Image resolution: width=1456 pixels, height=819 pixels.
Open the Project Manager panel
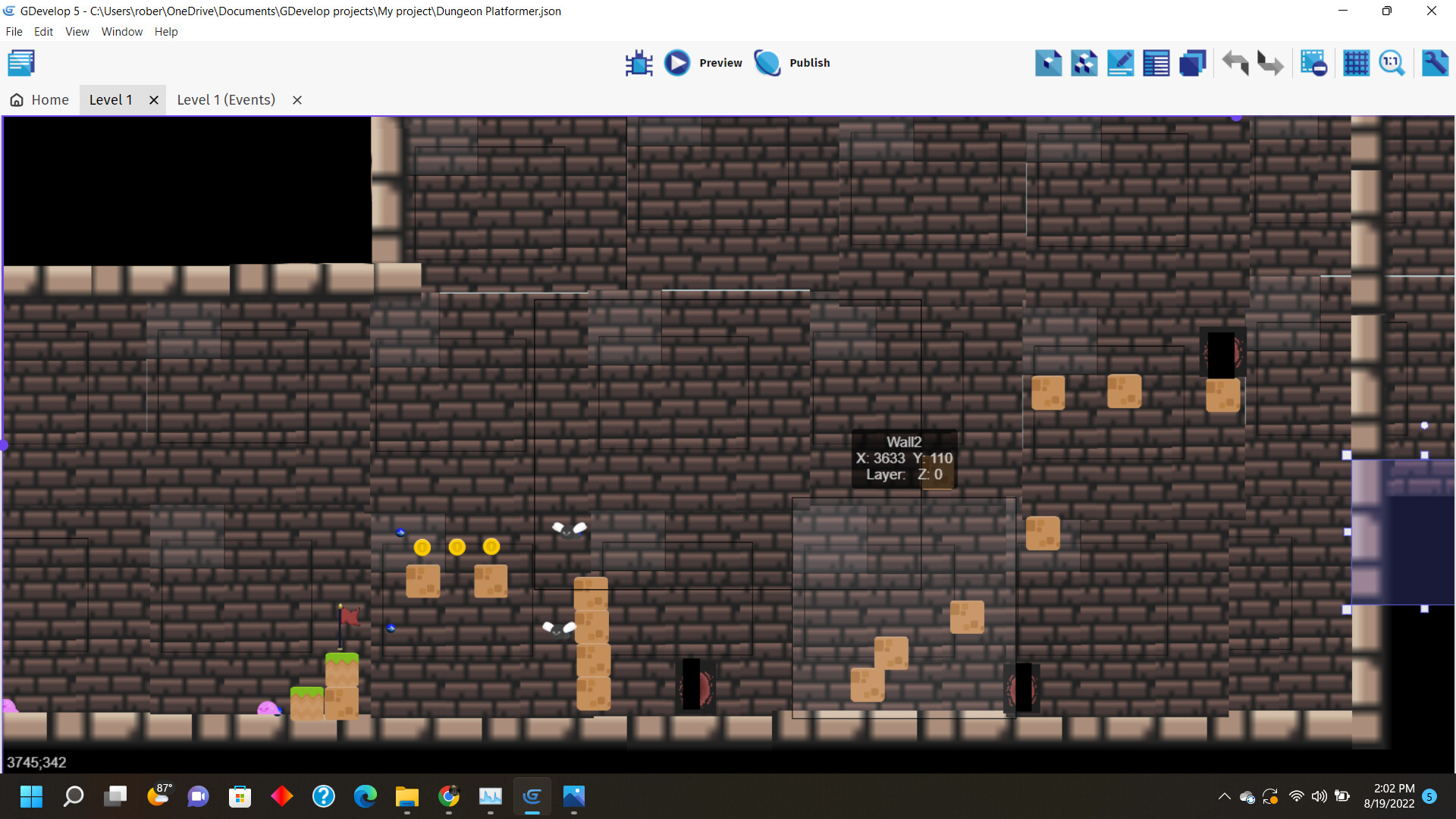coord(20,62)
